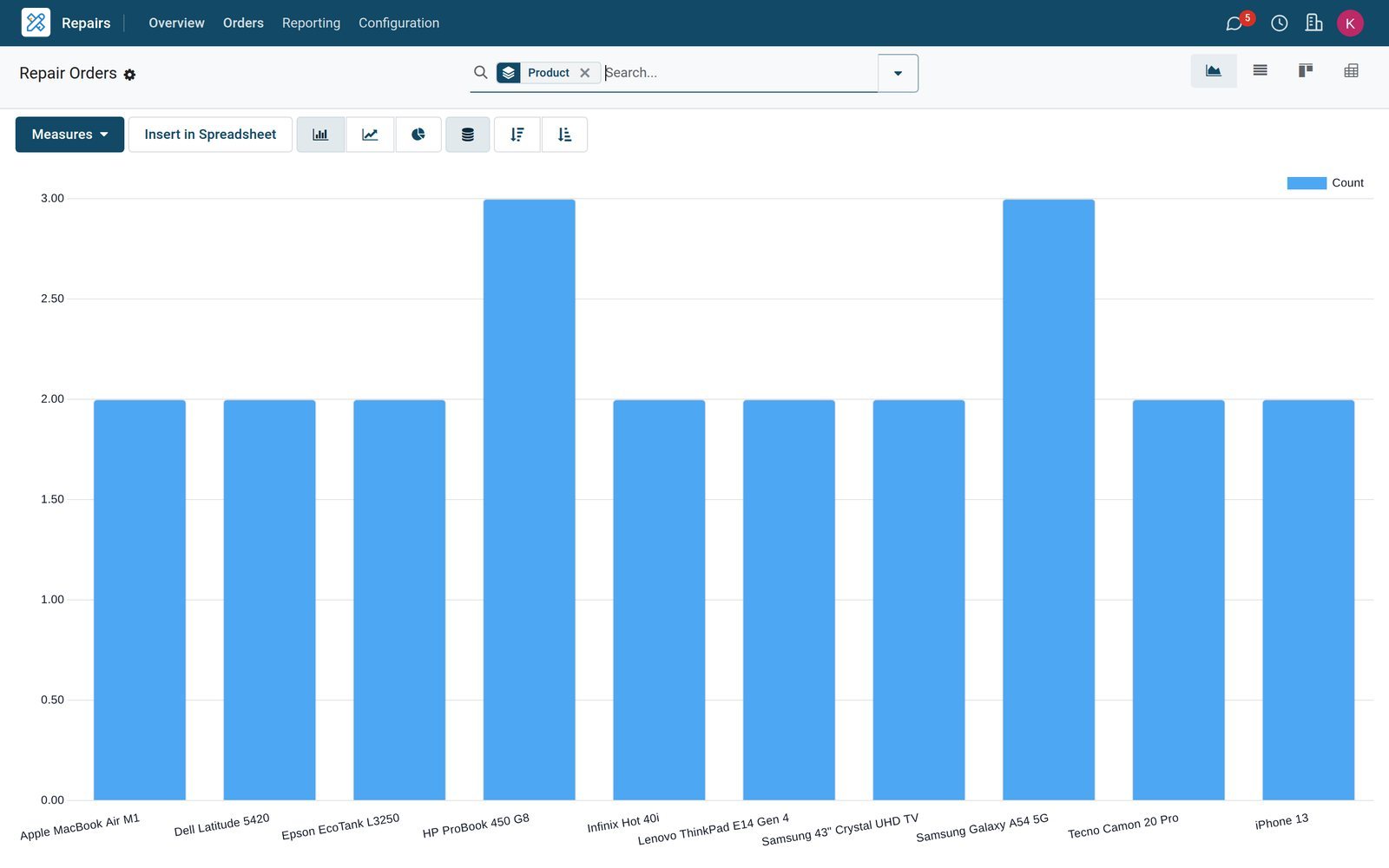The height and width of the screenshot is (868, 1389).
Task: Open the Reporting menu
Action: (311, 23)
